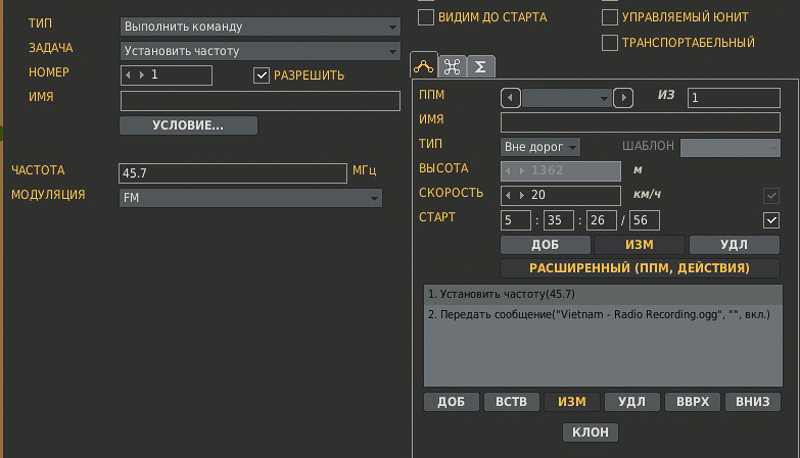Expand the ЗАДАЧА dropdown 'Установить частоту'
Viewport: 800px width, 458px height.
point(259,50)
